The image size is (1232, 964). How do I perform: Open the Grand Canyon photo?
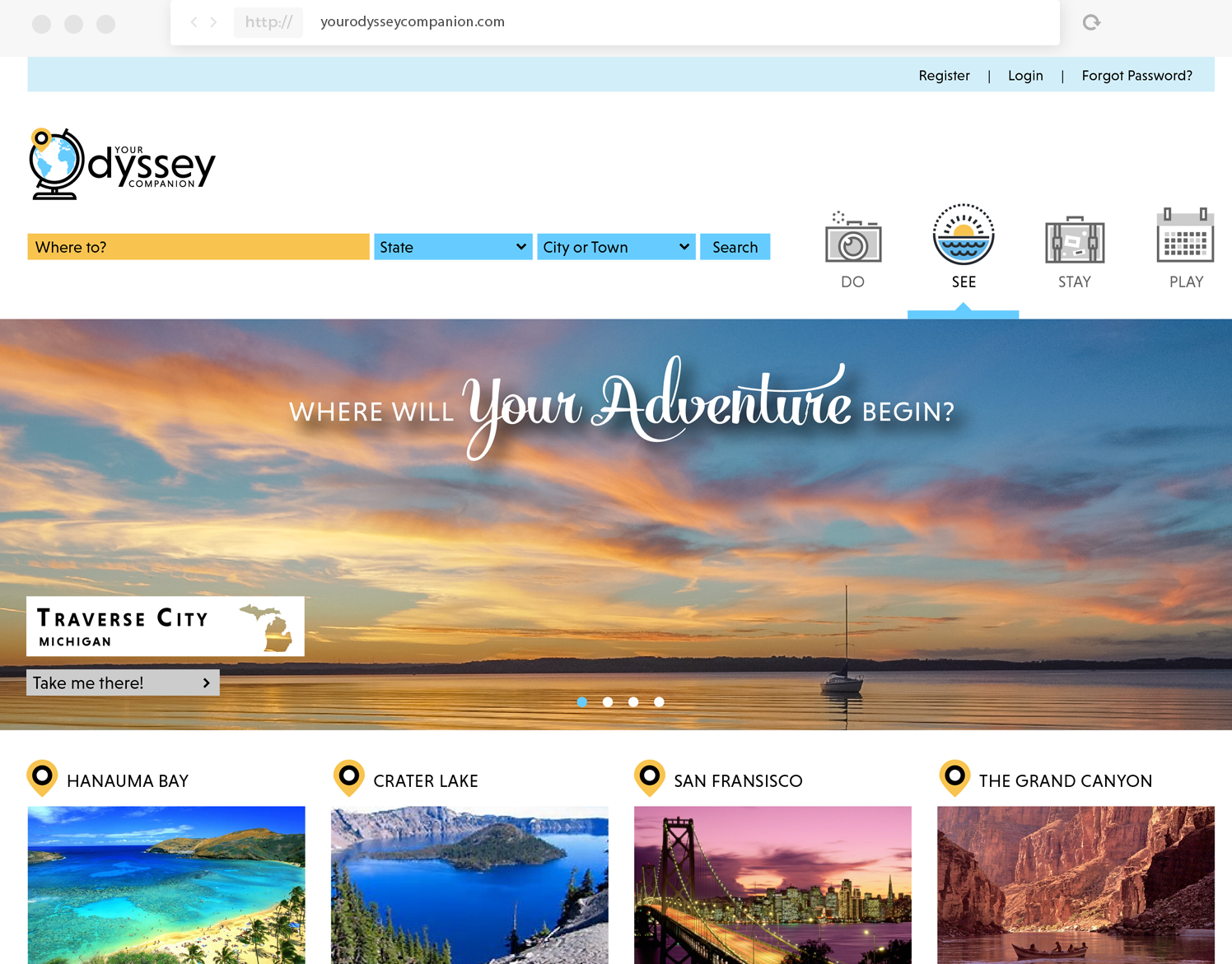point(1076,885)
